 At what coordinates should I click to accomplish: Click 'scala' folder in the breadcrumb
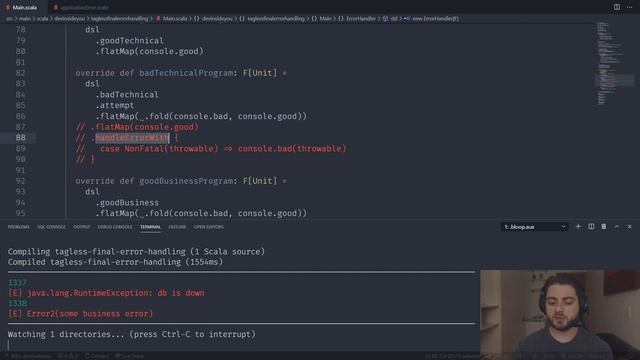tap(42, 19)
